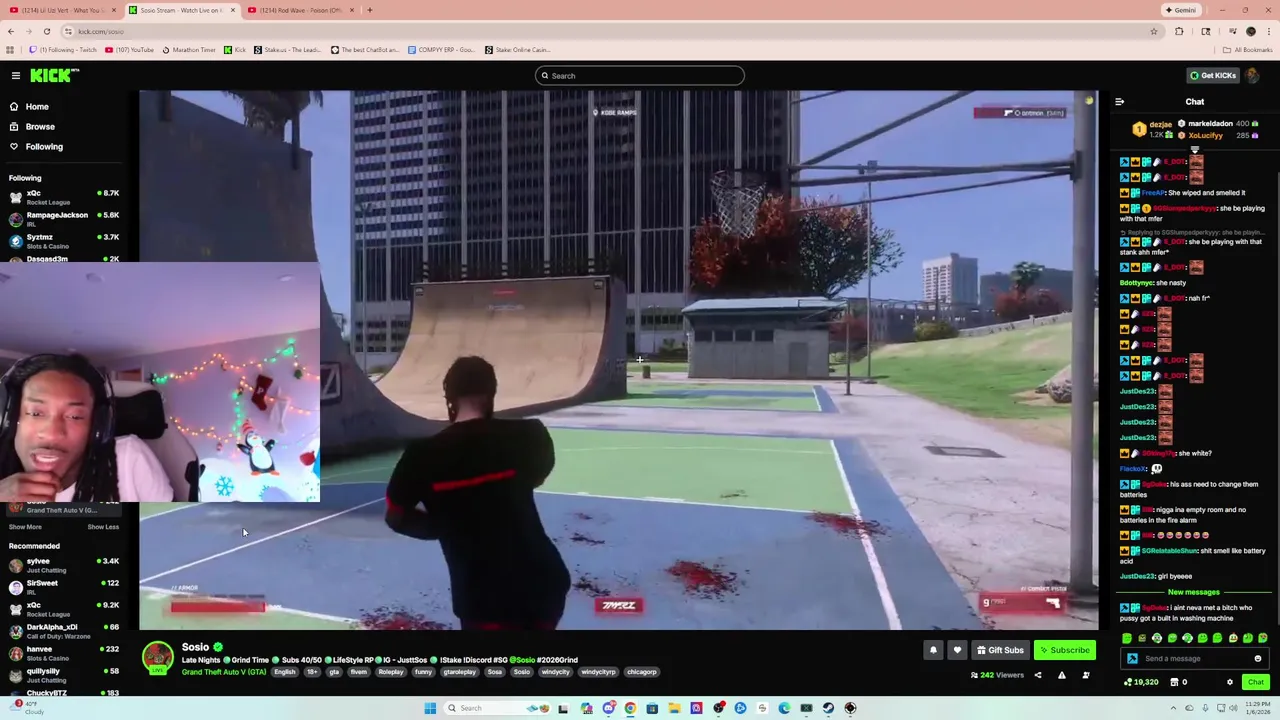Click the green Subscribe button
This screenshot has height=720, width=1280.
[x=1064, y=650]
